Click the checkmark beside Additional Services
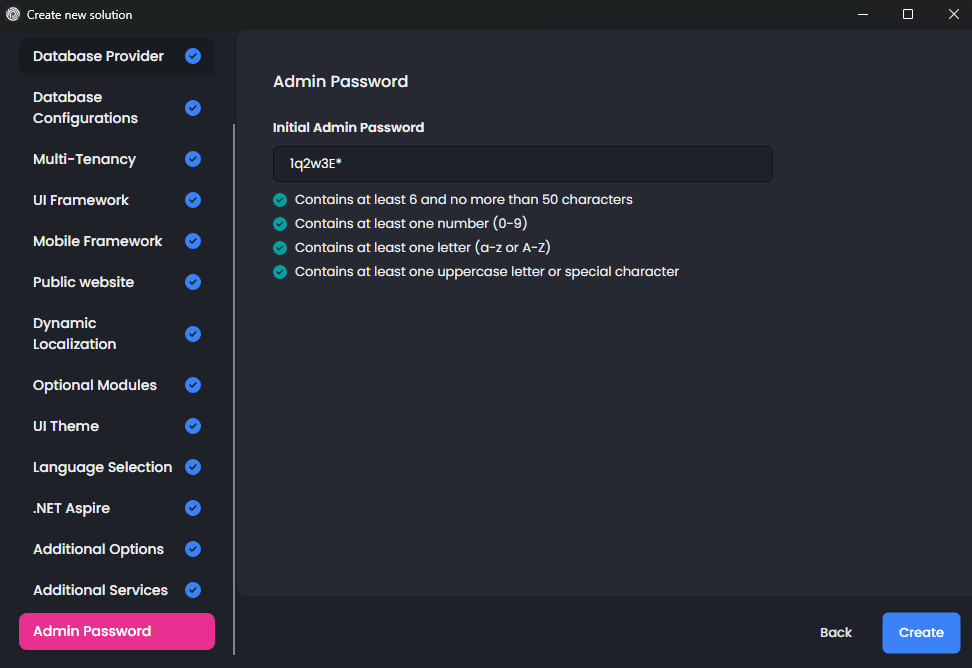972x668 pixels. [192, 590]
